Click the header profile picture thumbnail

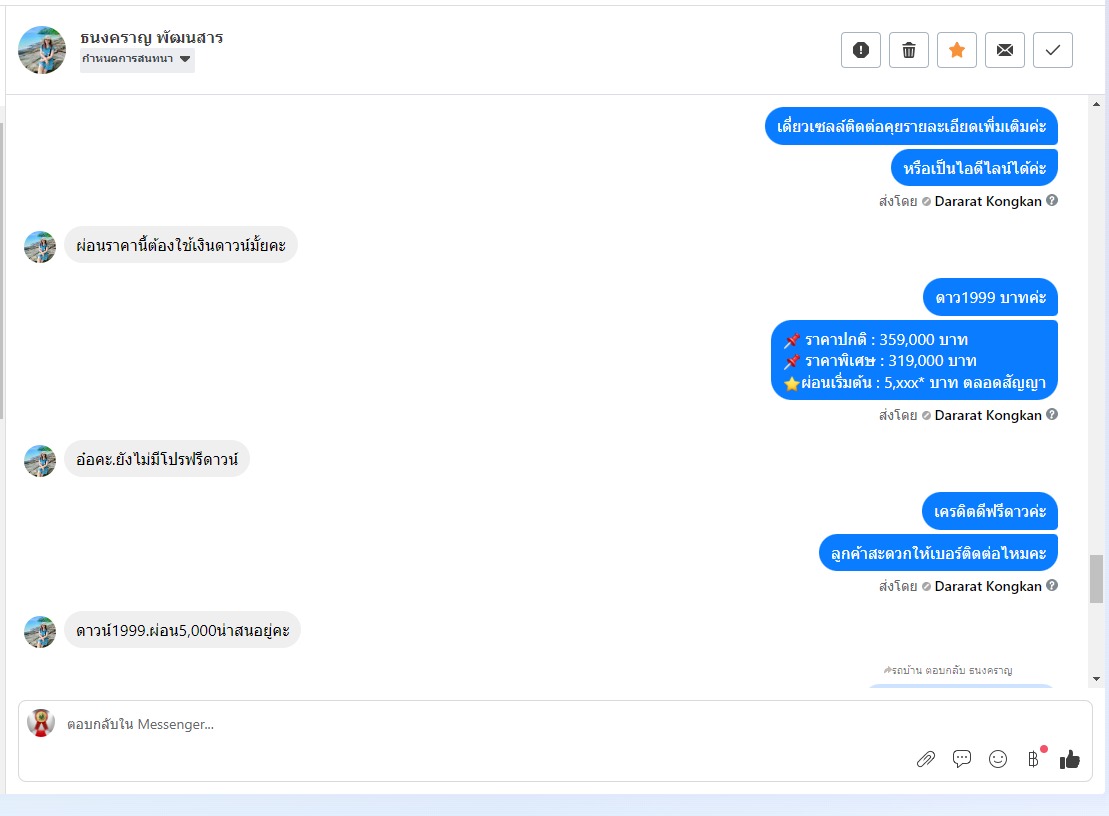tap(42, 50)
